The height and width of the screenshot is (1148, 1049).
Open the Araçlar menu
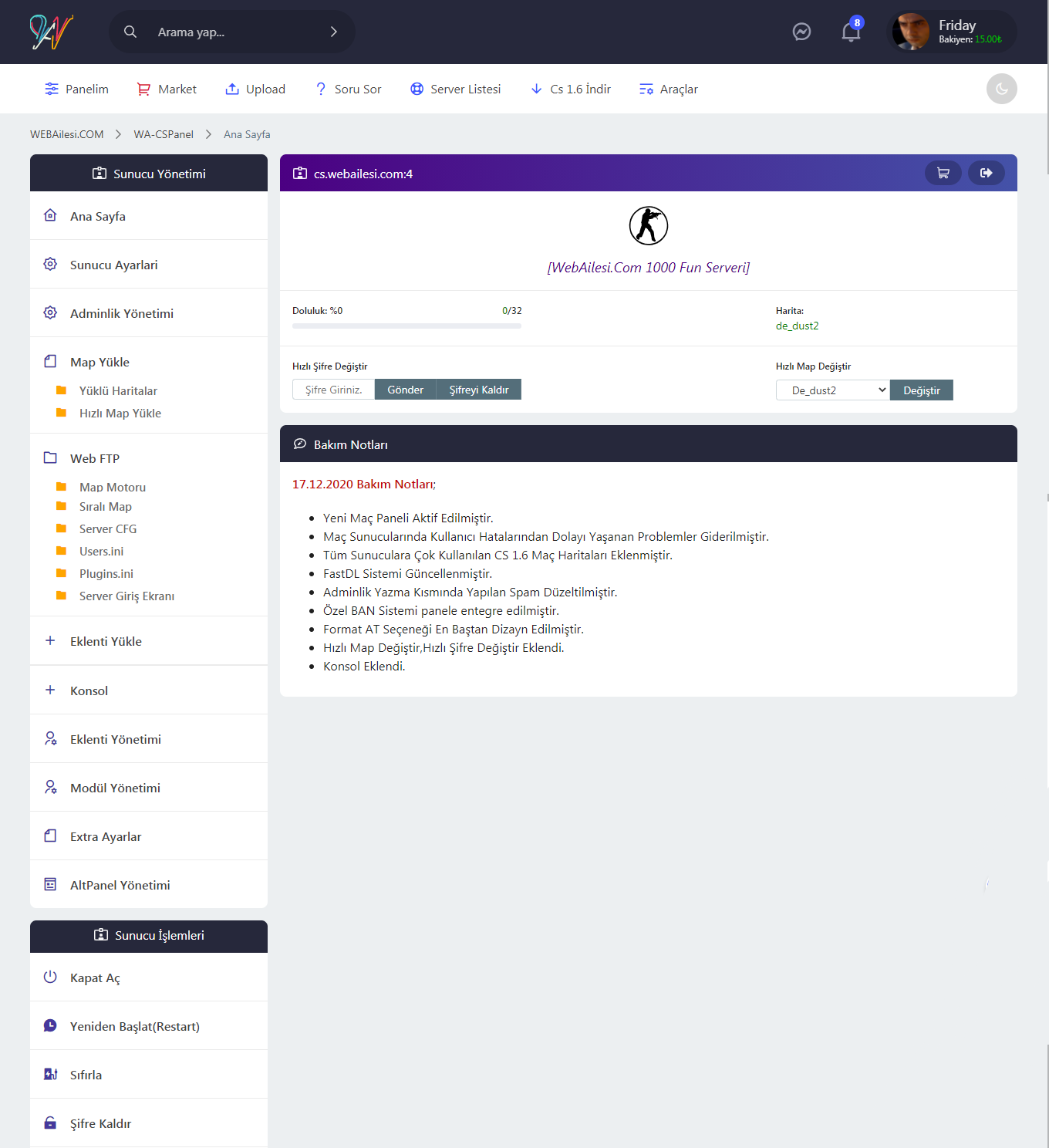(x=668, y=89)
